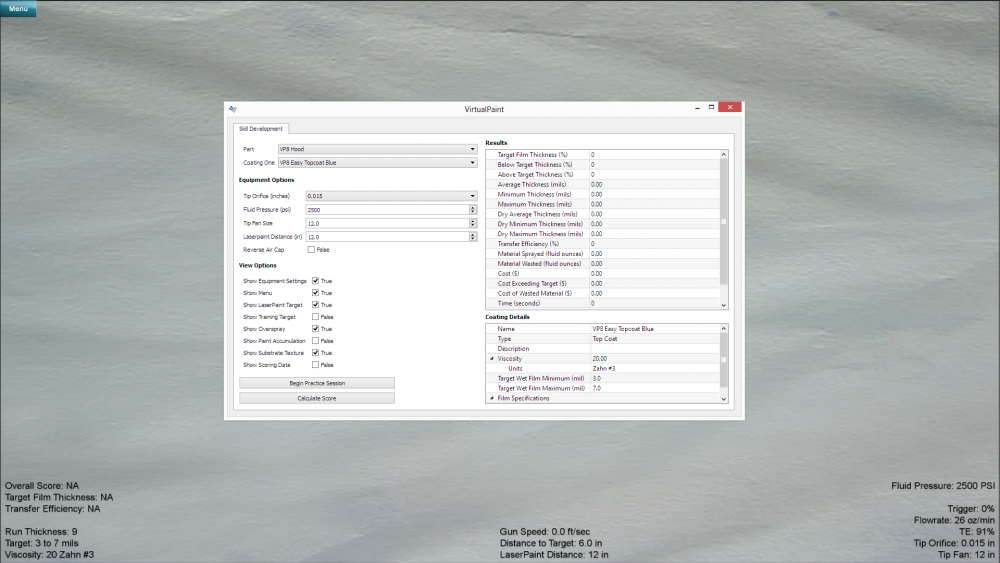Click the Coating Details scroll-down arrow
The image size is (1000, 563).
pyautogui.click(x=724, y=399)
